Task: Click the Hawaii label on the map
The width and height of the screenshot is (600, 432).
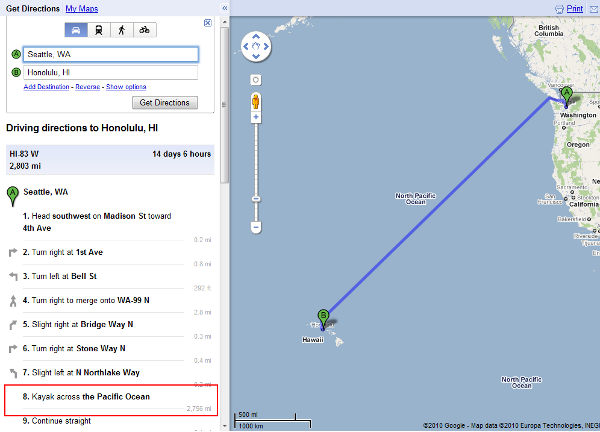Action: [x=313, y=340]
